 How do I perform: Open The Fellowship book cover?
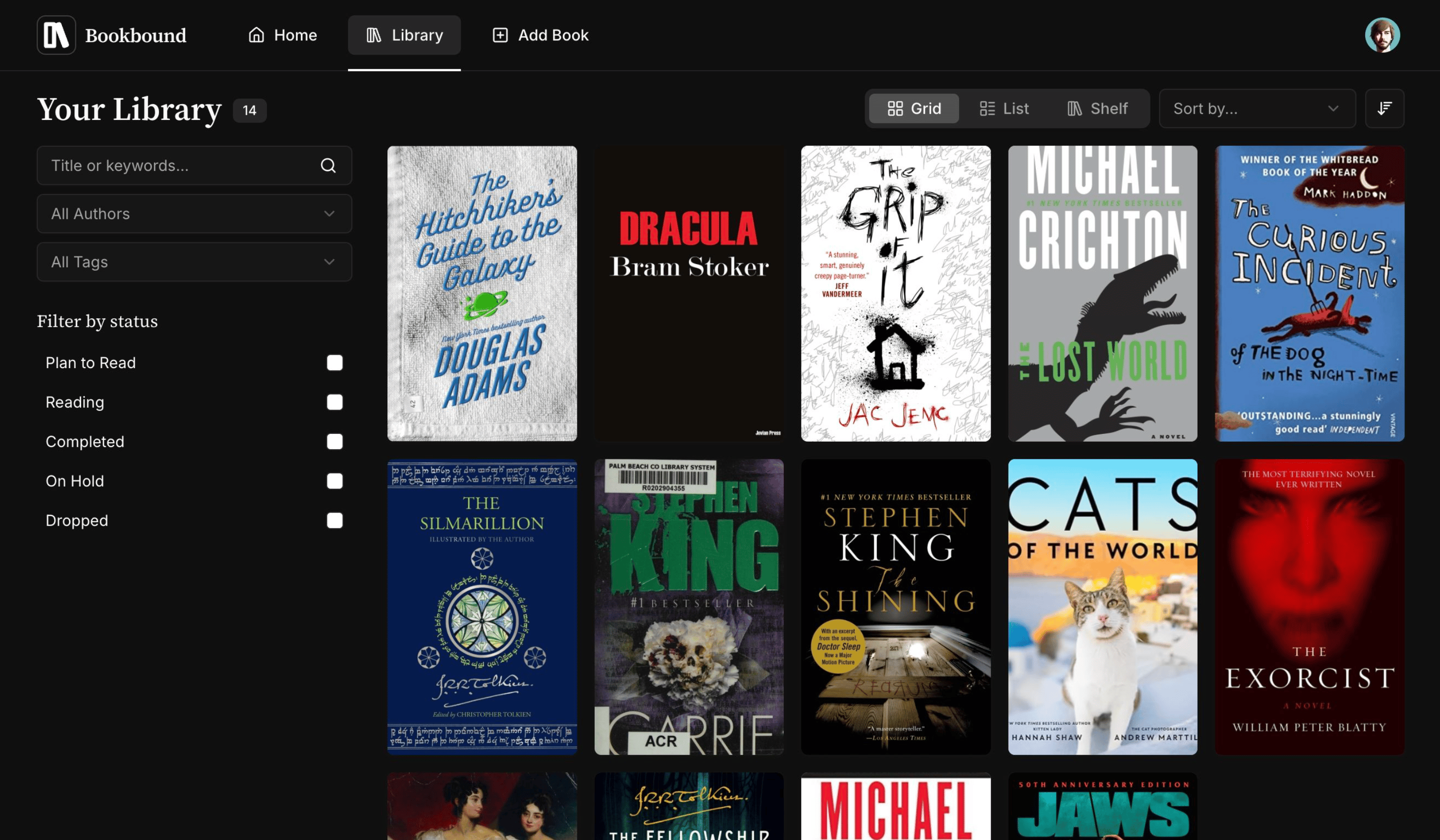(689, 806)
